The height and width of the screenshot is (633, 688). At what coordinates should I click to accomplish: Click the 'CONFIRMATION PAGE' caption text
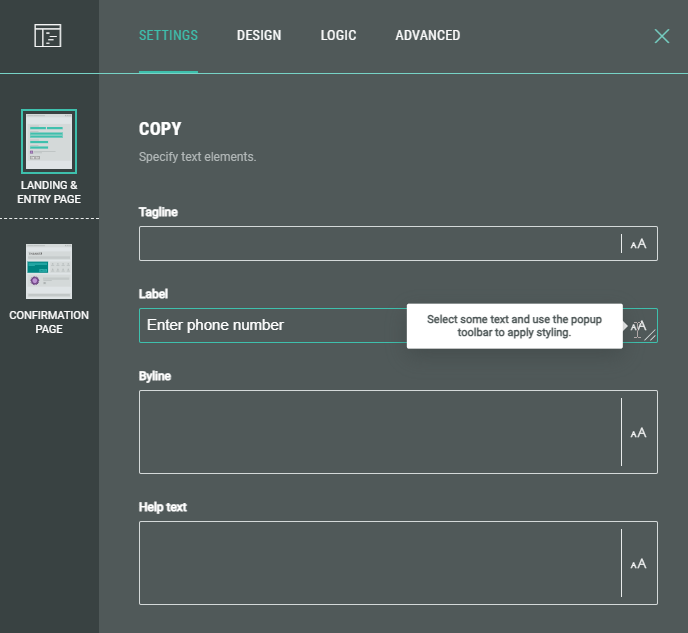(x=49, y=322)
